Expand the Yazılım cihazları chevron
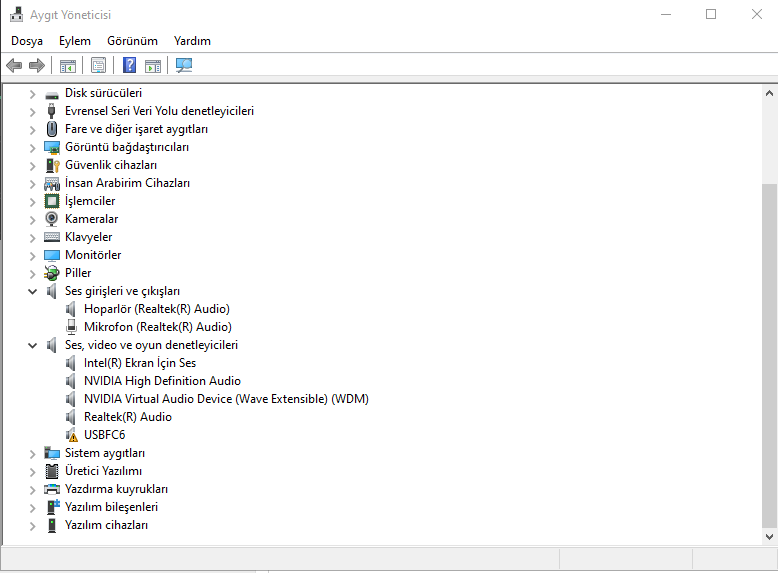778x573 pixels. tap(33, 526)
